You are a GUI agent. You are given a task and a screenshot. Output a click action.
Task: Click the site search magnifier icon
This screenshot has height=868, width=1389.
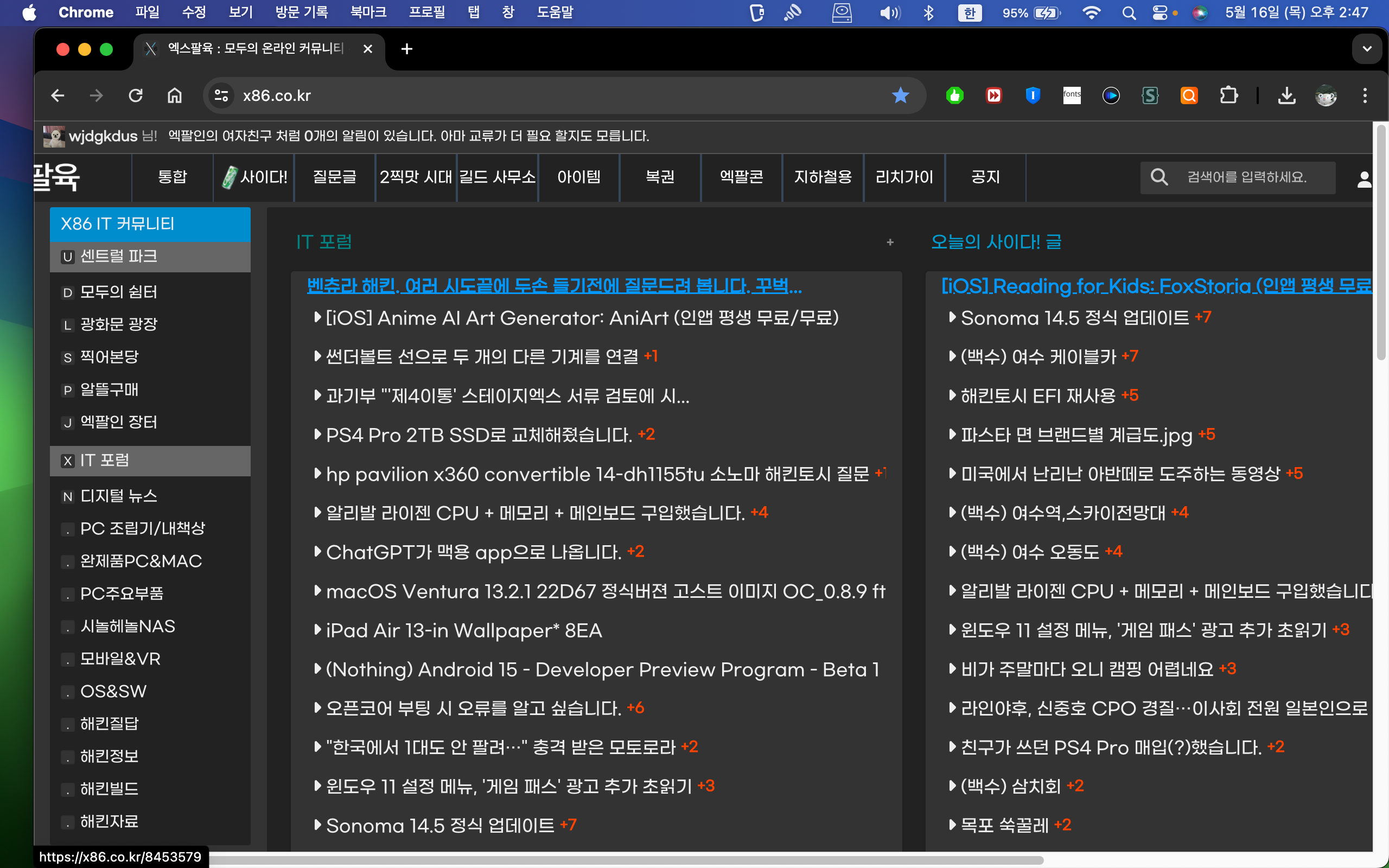tap(1159, 177)
